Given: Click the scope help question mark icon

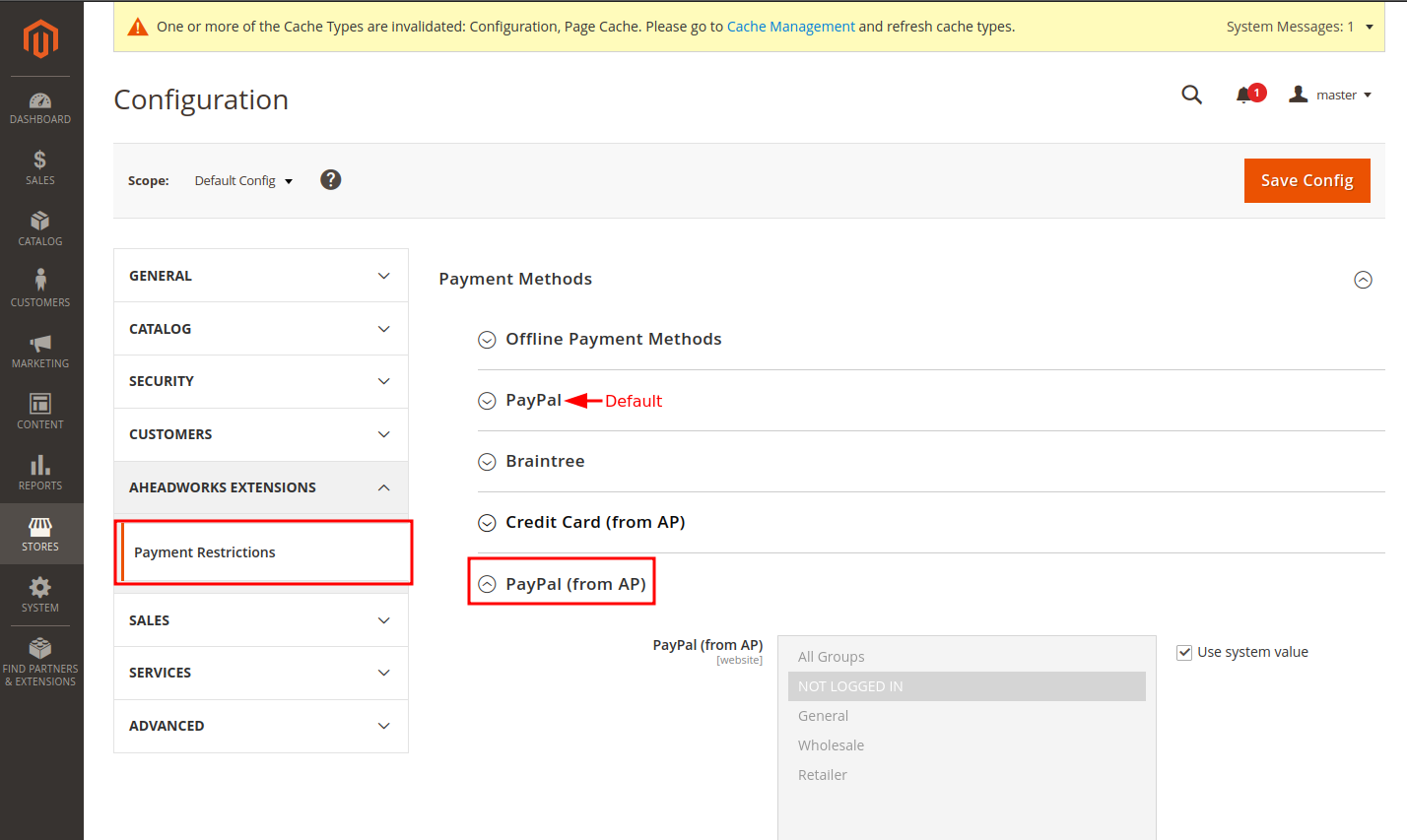Looking at the screenshot, I should pos(331,179).
